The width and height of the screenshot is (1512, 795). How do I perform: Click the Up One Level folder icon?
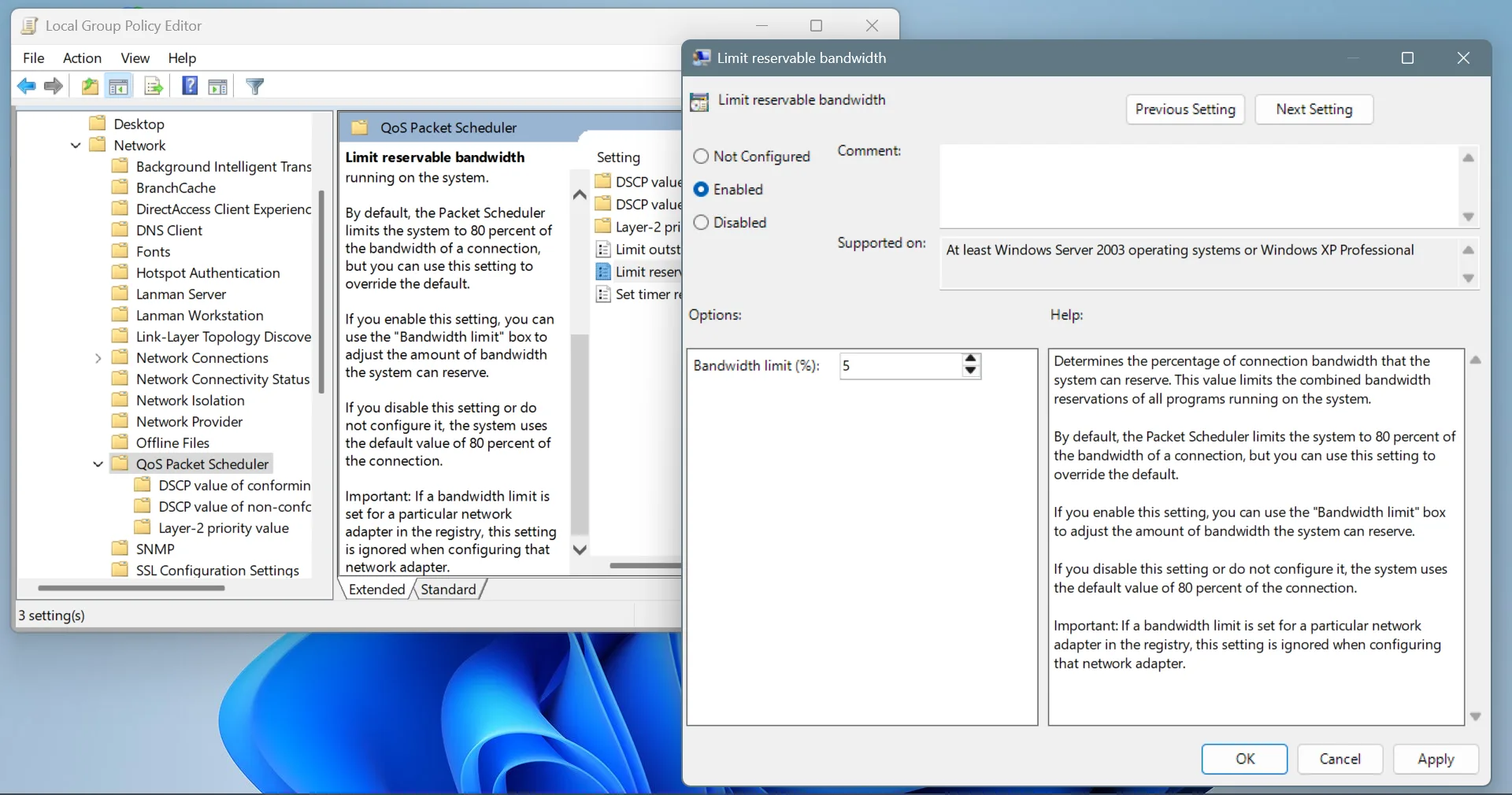[x=90, y=87]
